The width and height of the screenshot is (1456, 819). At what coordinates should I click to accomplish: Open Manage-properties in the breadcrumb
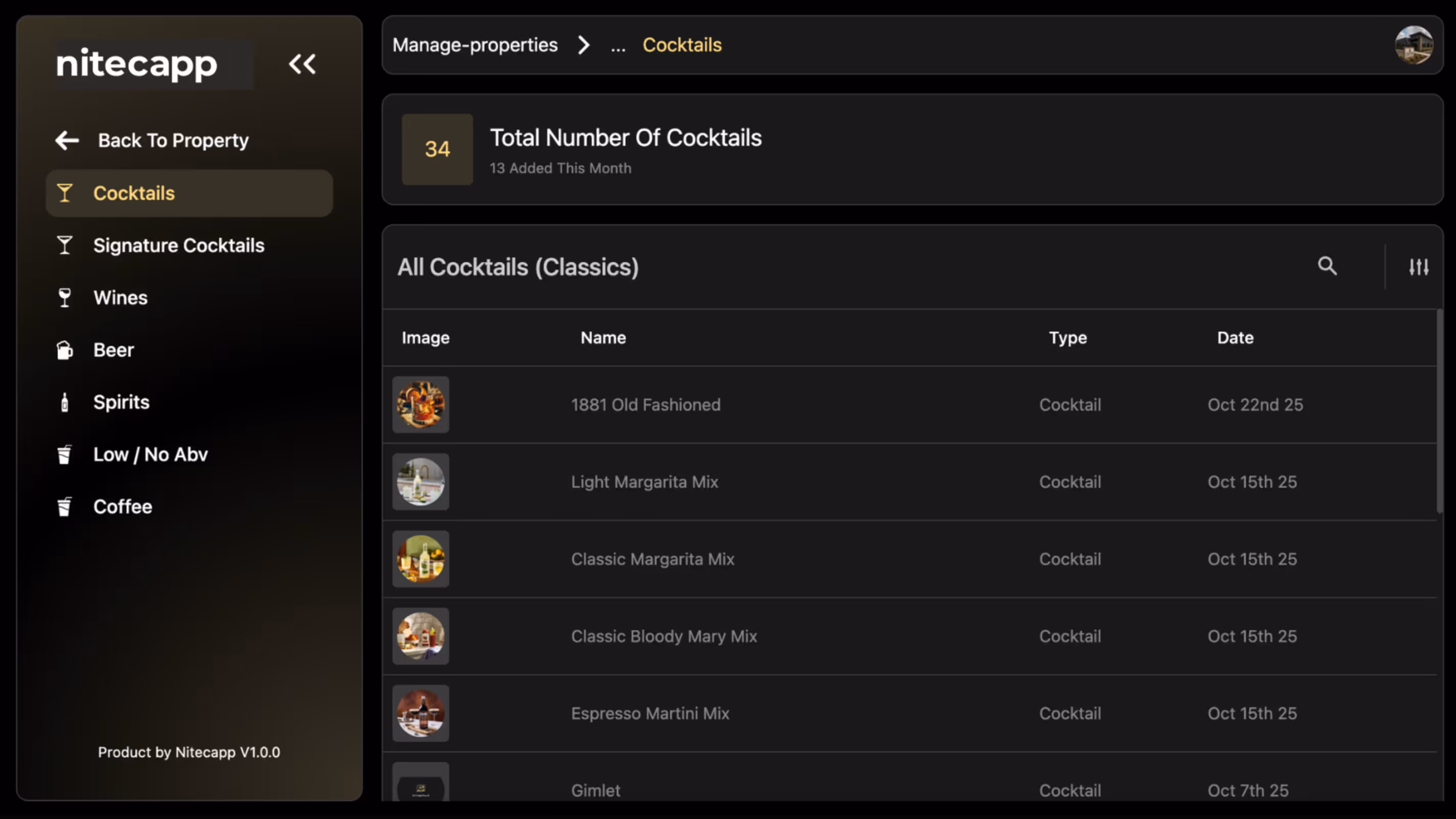click(x=475, y=44)
